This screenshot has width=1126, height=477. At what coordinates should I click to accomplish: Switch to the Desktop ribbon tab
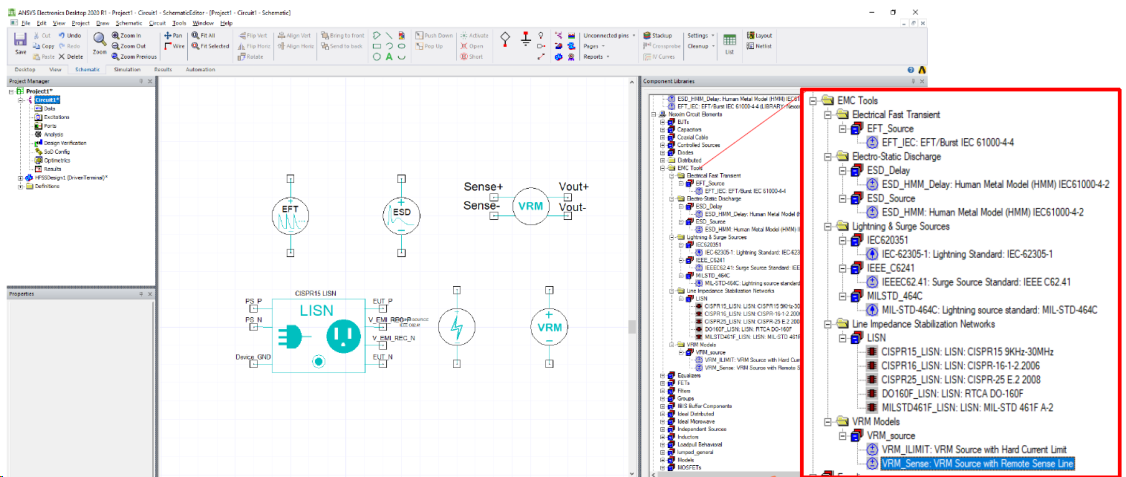[27, 70]
